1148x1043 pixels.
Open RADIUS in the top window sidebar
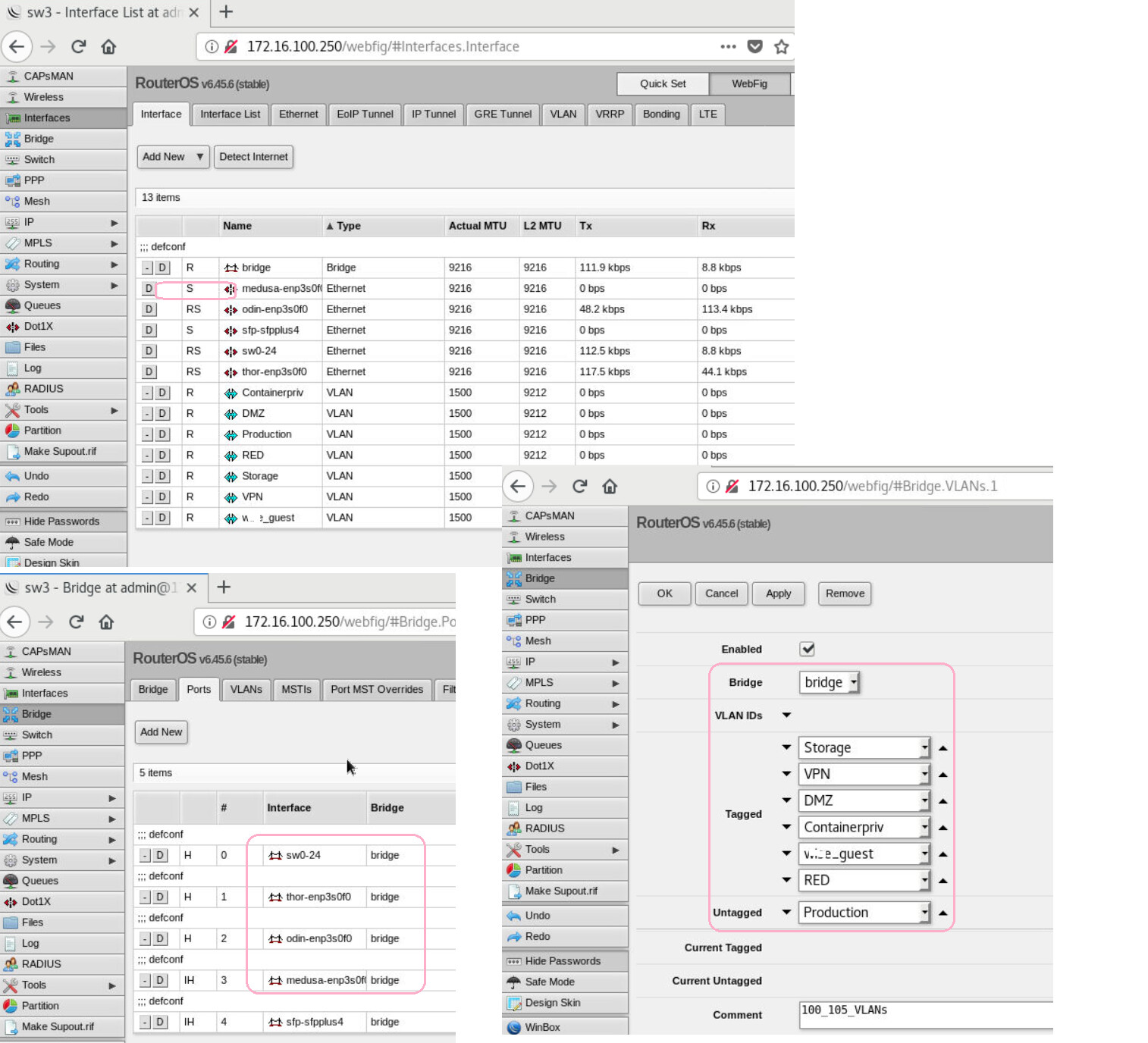[63, 389]
